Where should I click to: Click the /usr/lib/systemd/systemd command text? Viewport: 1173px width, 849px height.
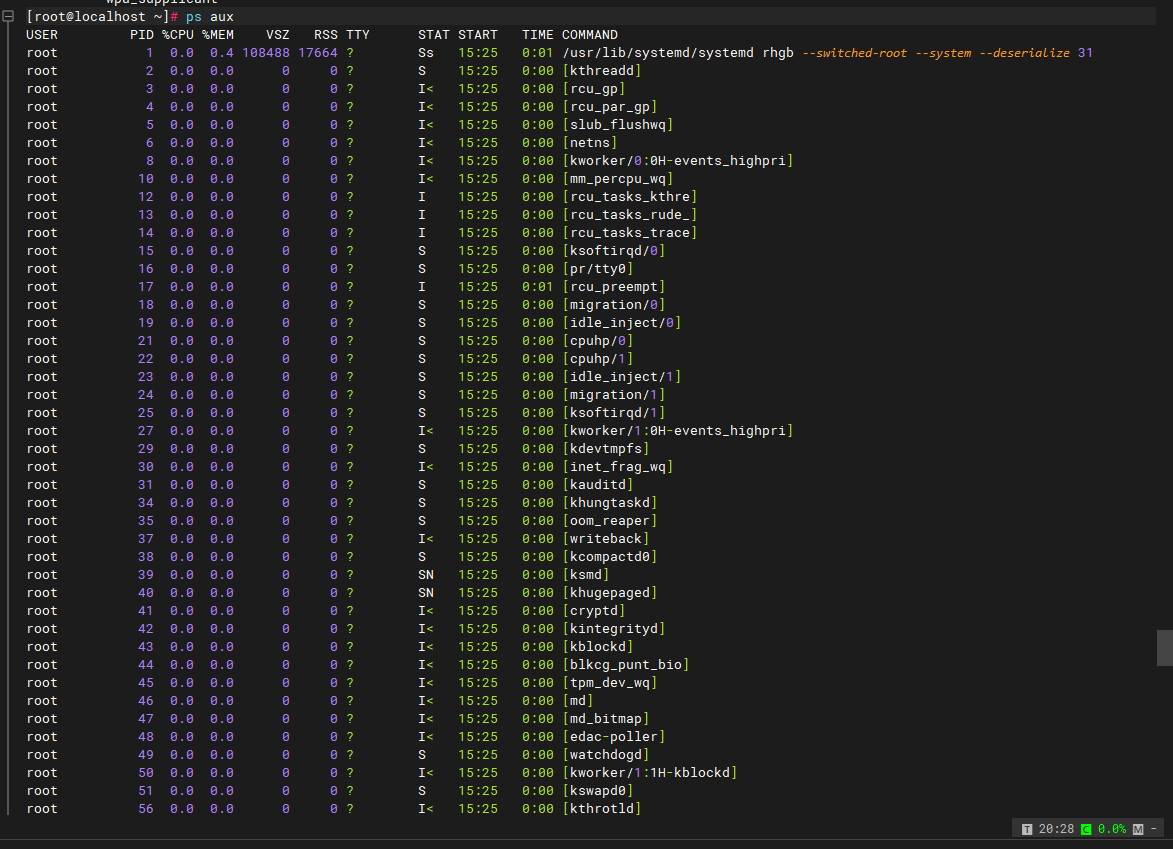[658, 53]
